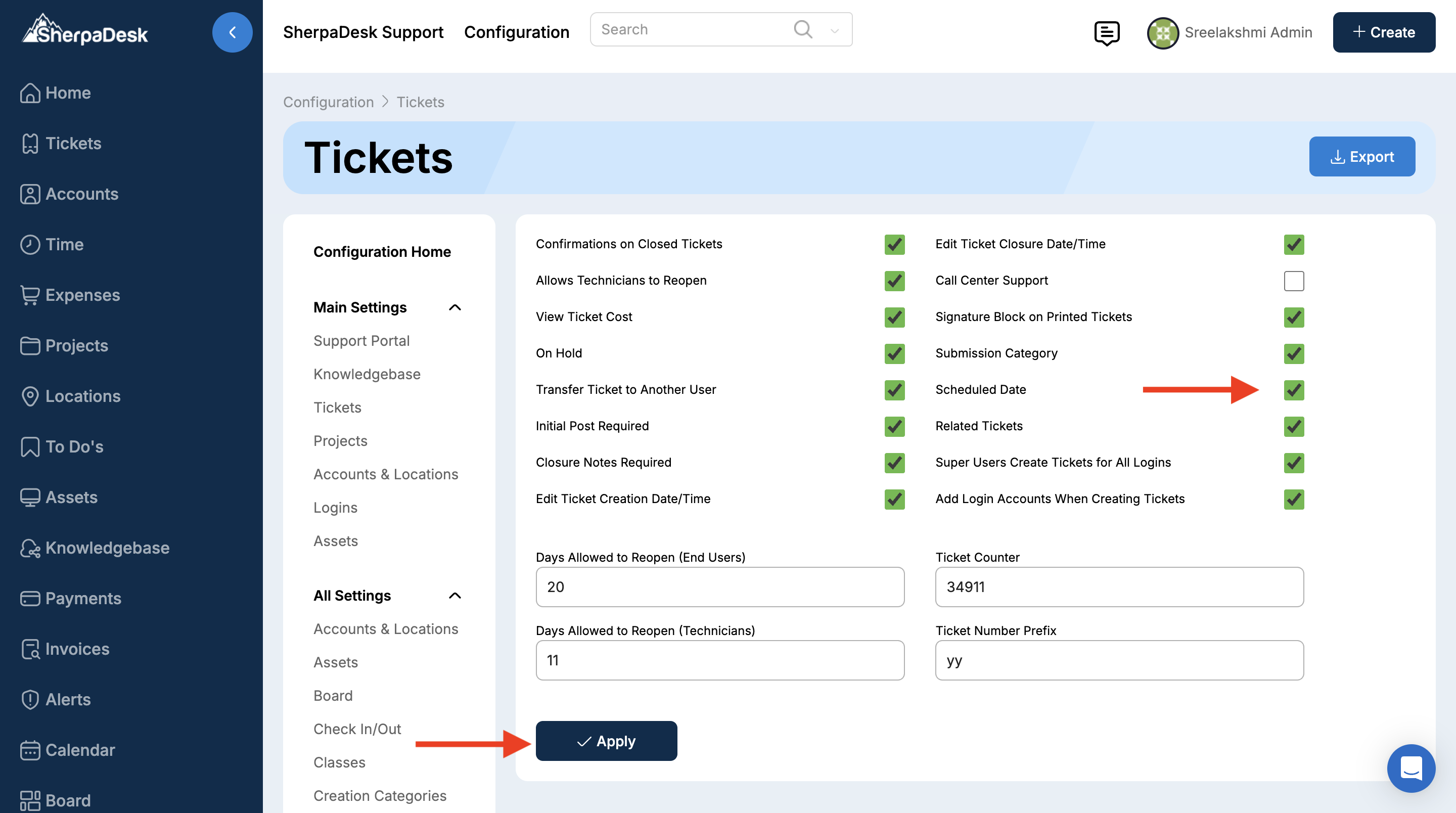Click the Apply button
This screenshot has height=813, width=1456.
(x=606, y=741)
